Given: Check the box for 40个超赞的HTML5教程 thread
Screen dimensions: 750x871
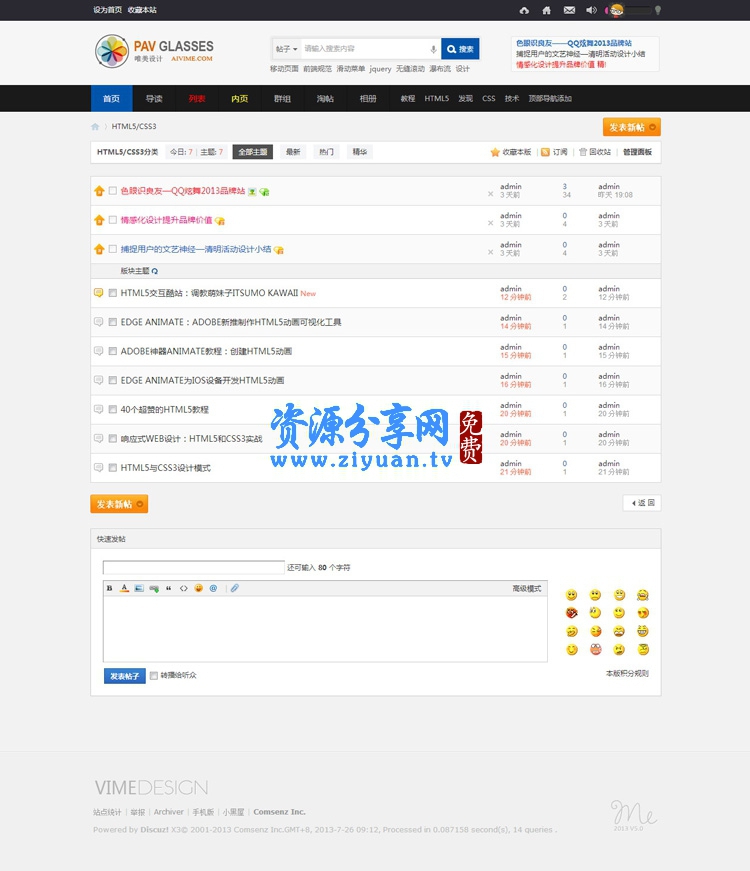Looking at the screenshot, I should pyautogui.click(x=113, y=409).
